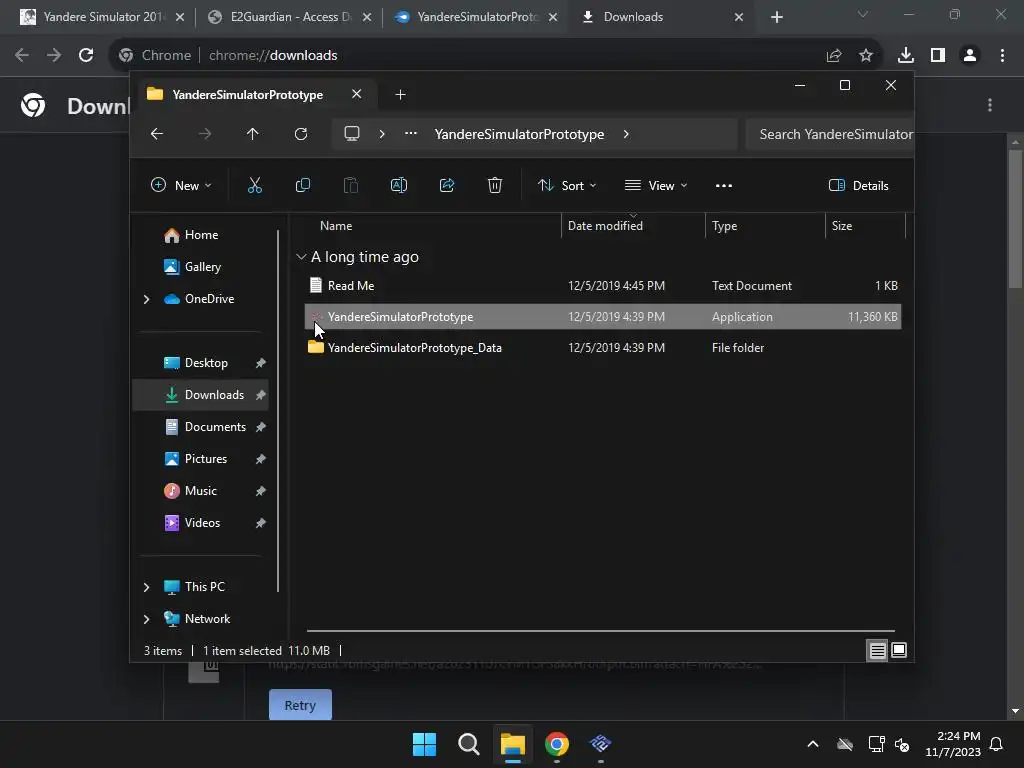Add a new File Explorer tab
This screenshot has height=768, width=1024.
coord(400,95)
